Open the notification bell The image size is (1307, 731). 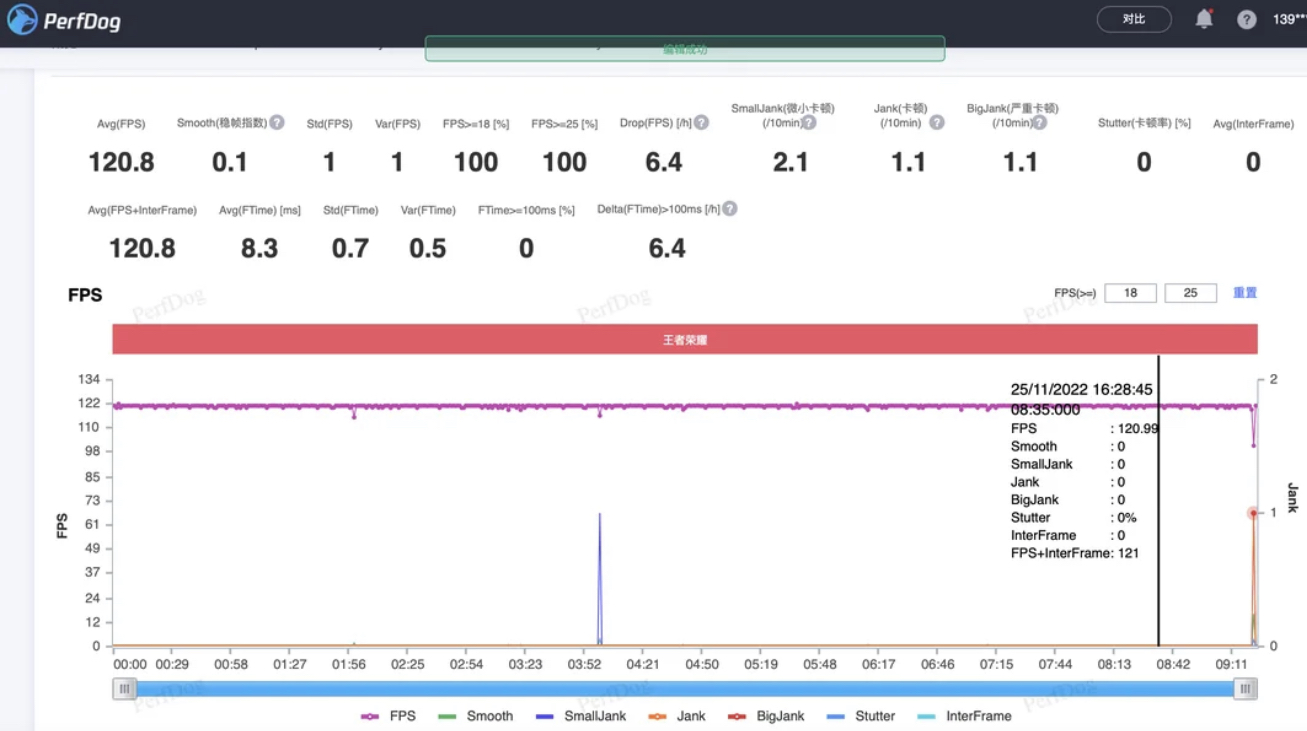click(1204, 19)
